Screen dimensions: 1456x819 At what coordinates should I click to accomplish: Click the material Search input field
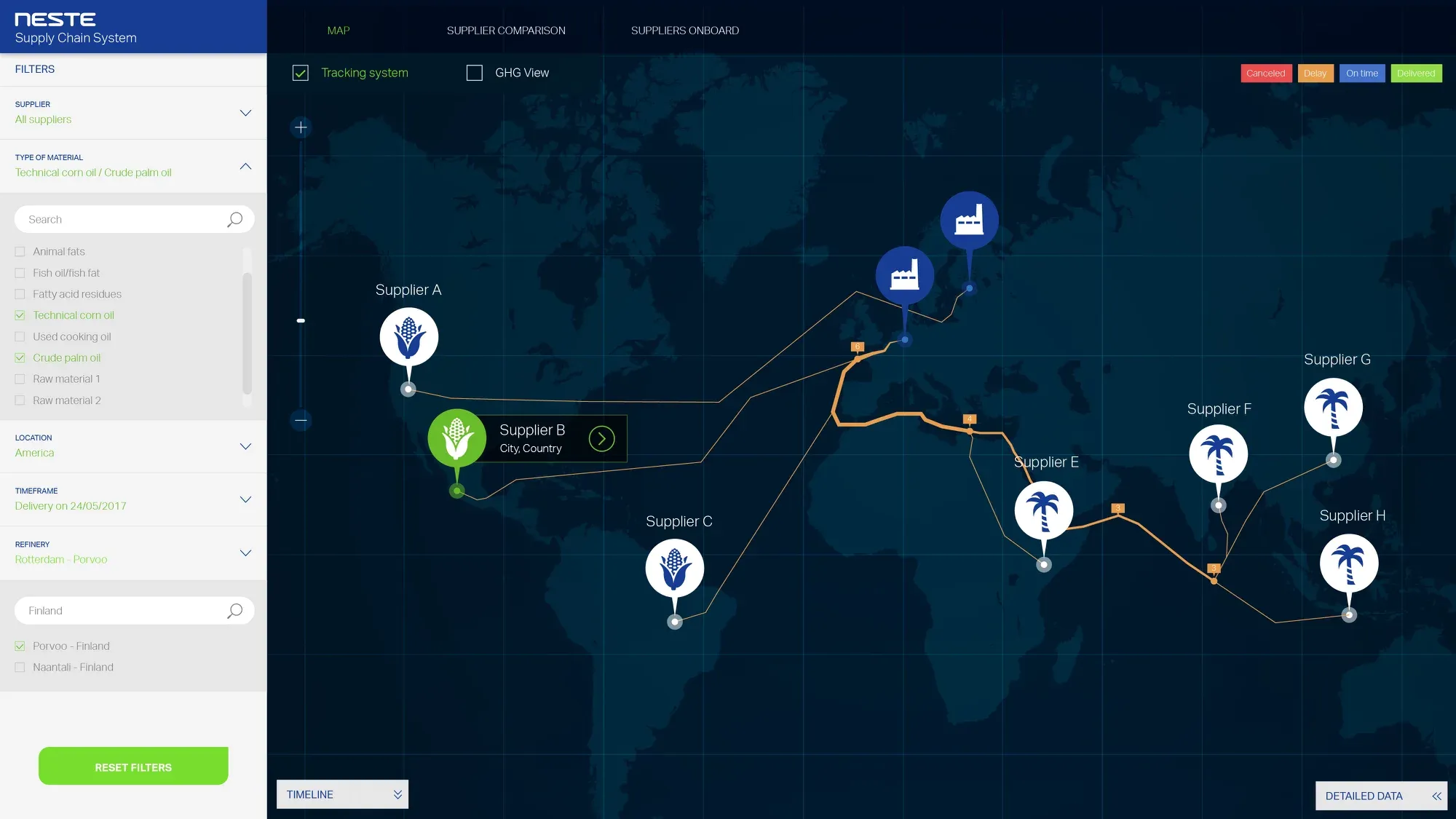[x=134, y=219]
